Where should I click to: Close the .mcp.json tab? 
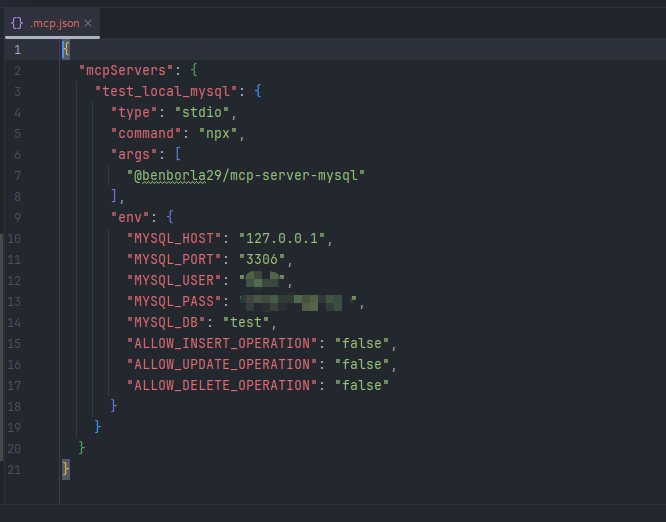[x=88, y=23]
